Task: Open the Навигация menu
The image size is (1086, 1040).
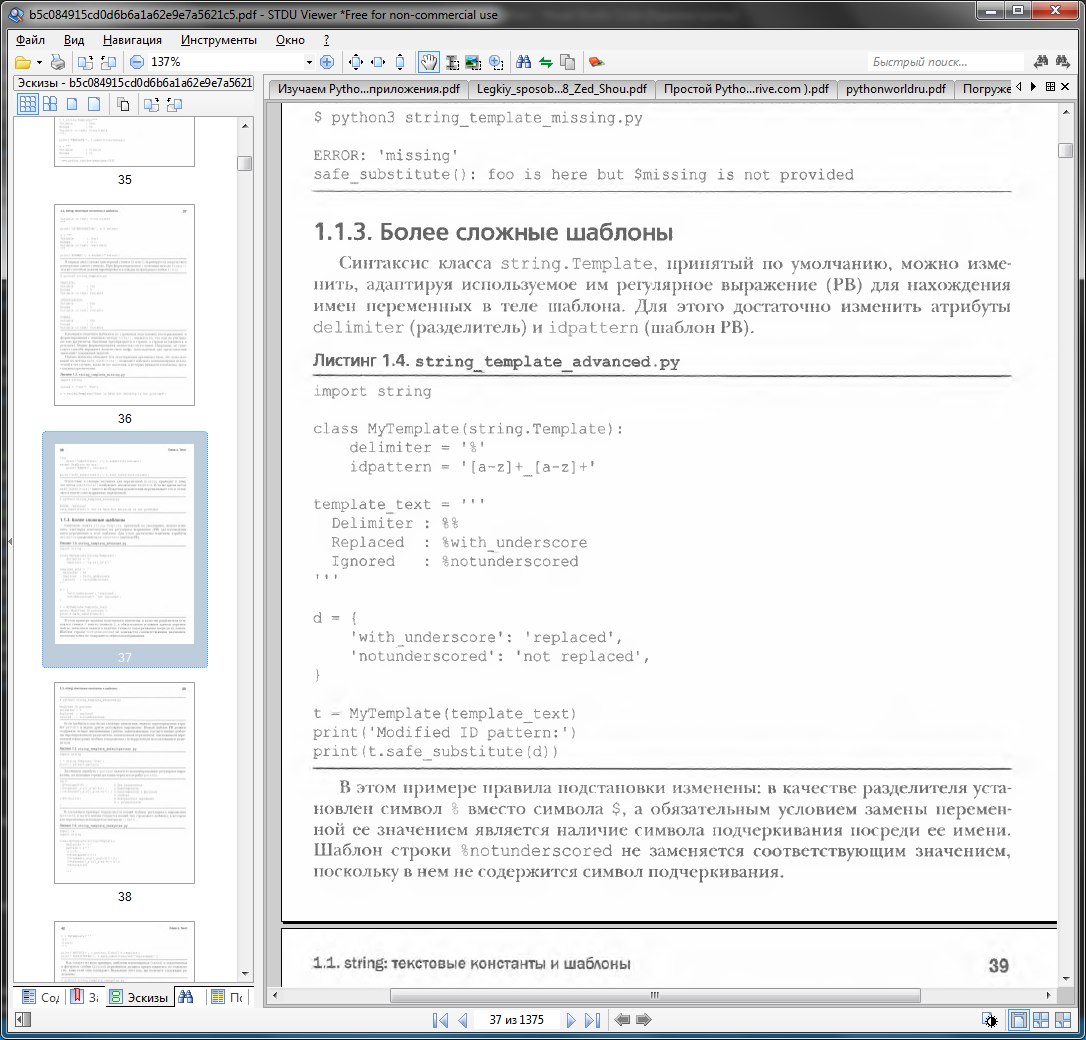Action: [132, 40]
